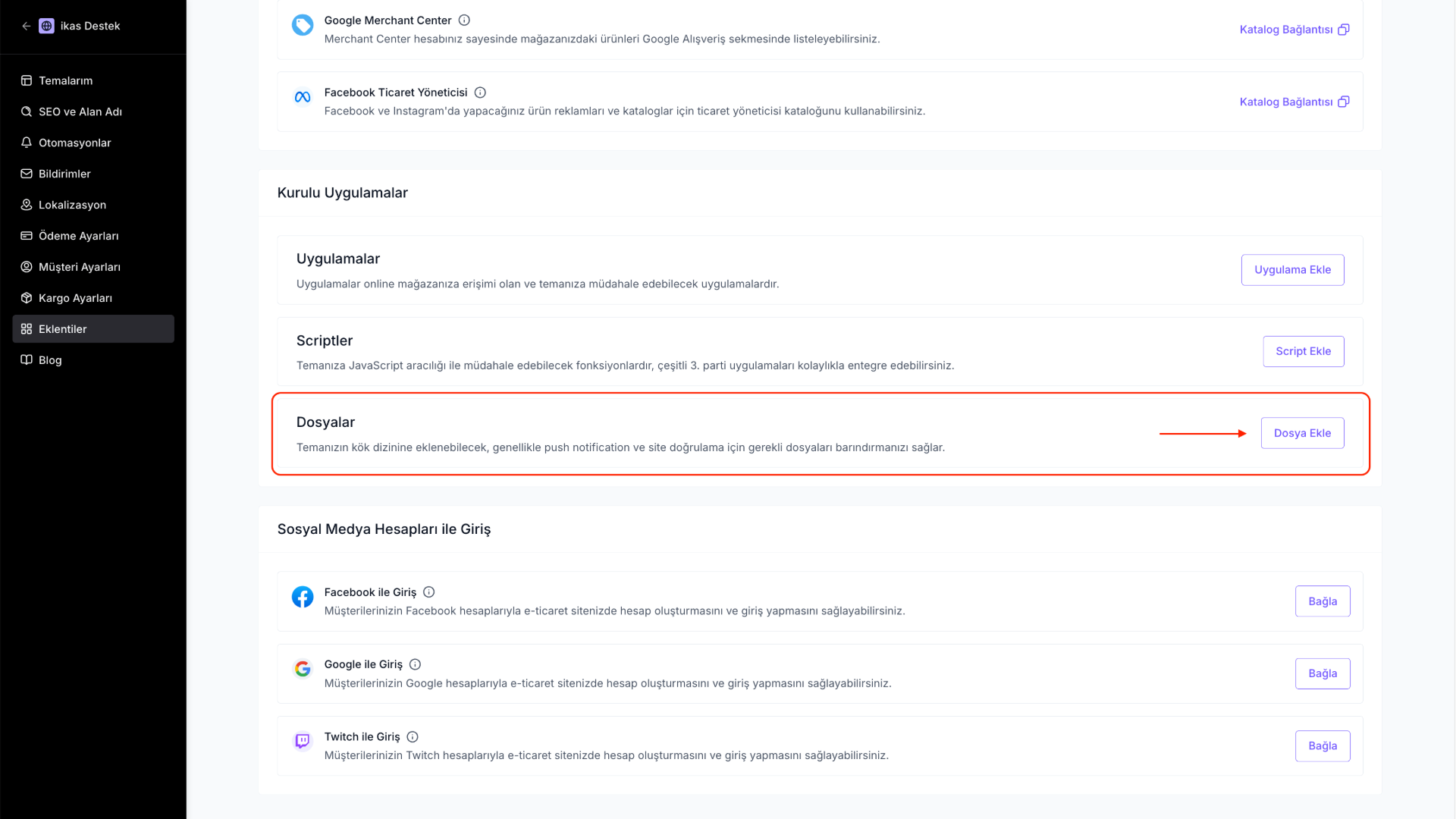
Task: Show info for Twitch ile Giriş
Action: pos(413,737)
